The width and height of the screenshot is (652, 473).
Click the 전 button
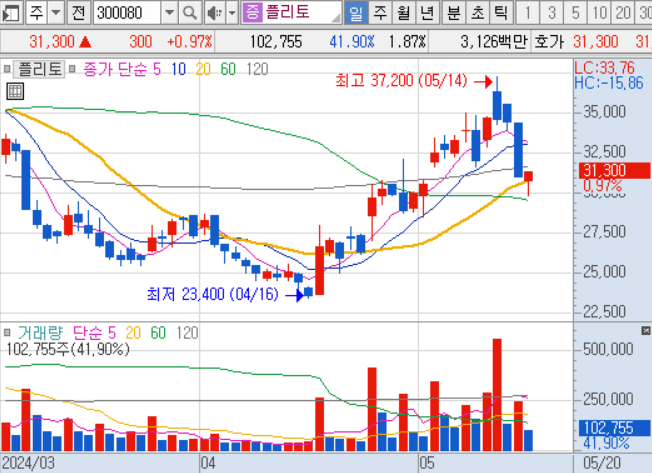click(78, 13)
